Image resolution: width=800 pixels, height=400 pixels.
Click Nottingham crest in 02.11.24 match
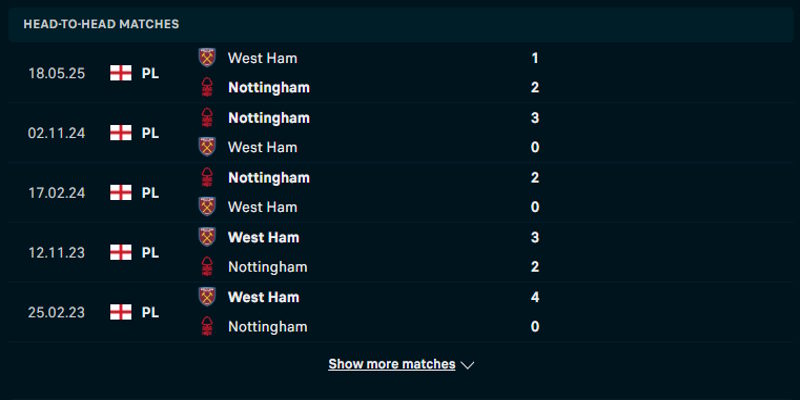pyautogui.click(x=207, y=117)
